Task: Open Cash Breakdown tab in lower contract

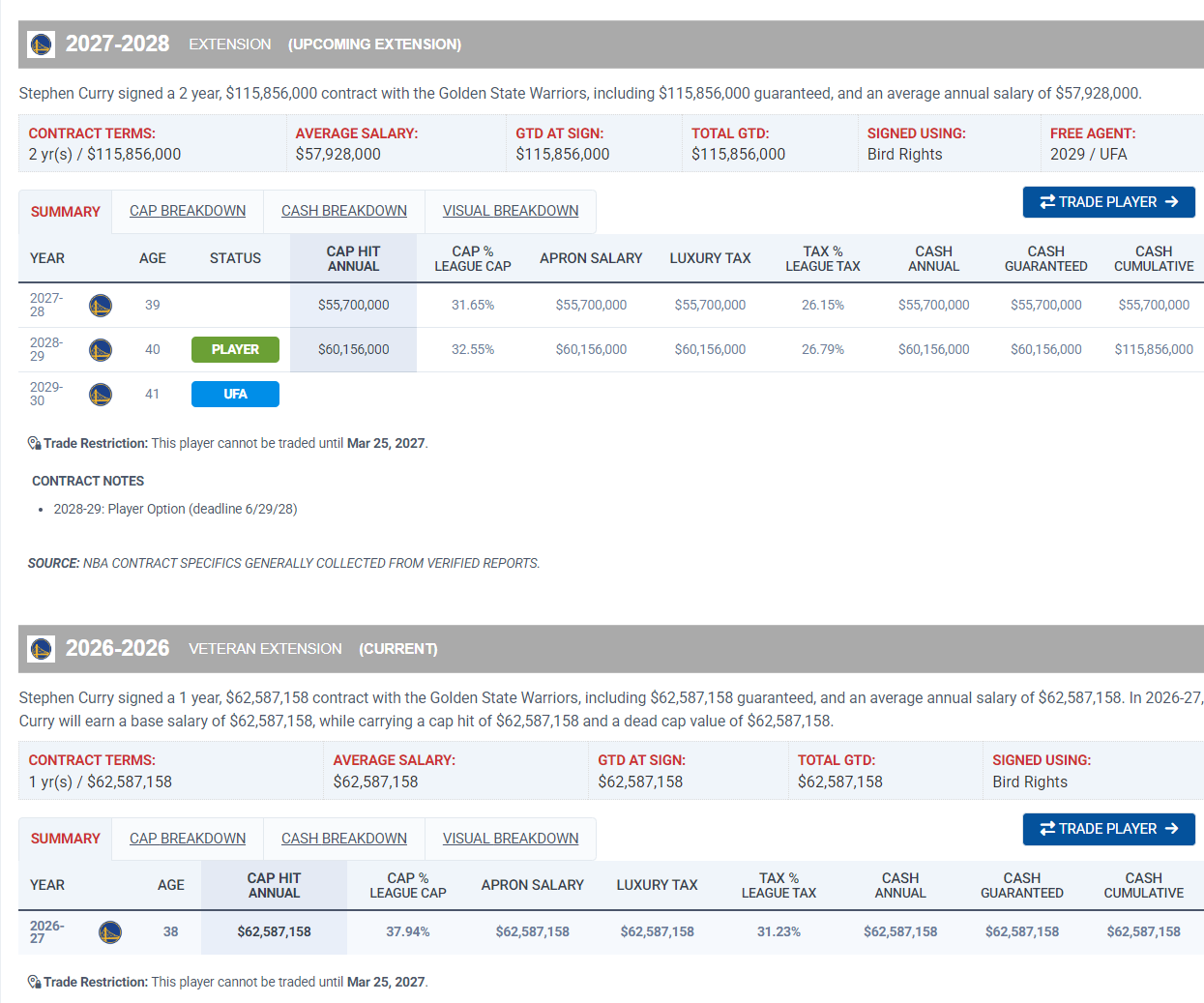Action: [x=344, y=839]
